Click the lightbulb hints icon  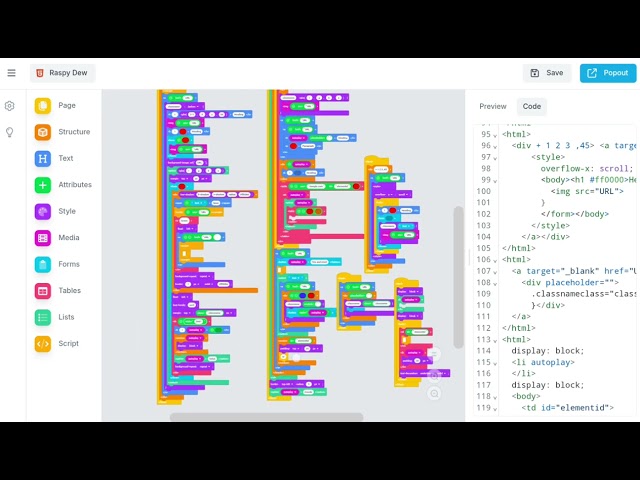pos(9,132)
